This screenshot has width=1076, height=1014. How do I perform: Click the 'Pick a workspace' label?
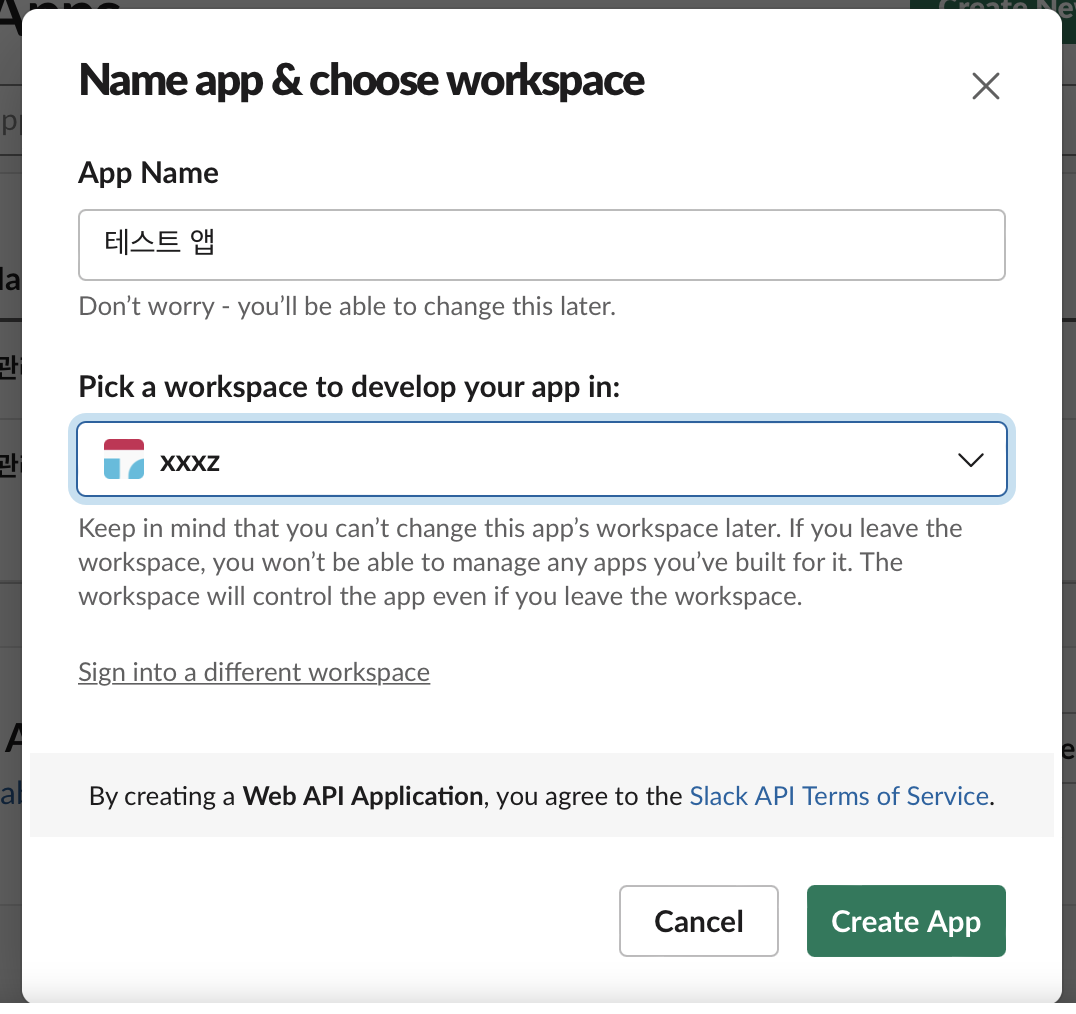click(349, 387)
